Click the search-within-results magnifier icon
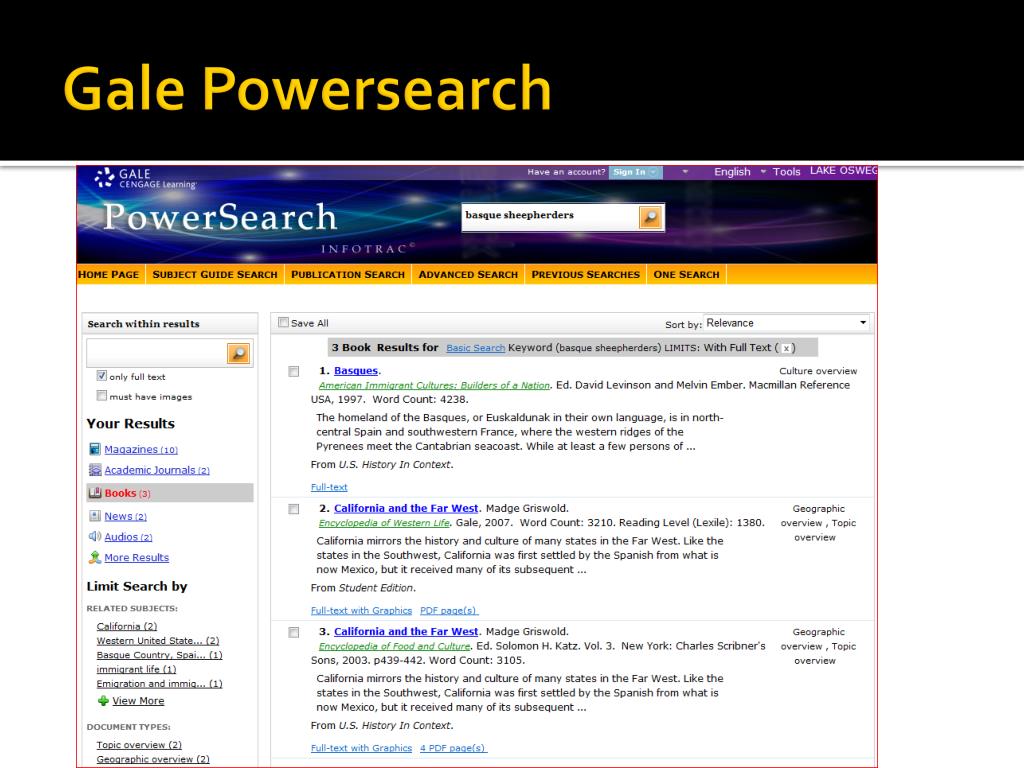 tap(238, 353)
